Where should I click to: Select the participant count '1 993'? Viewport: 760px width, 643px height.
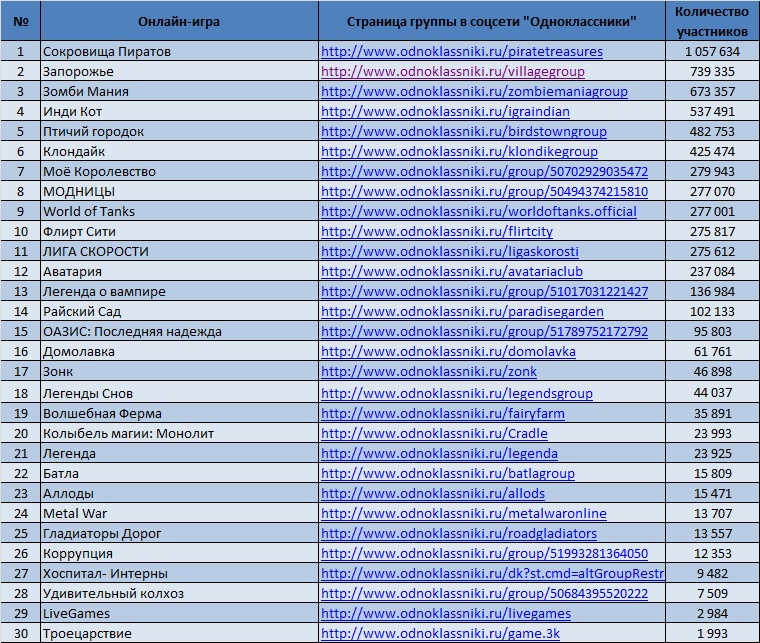click(x=712, y=633)
